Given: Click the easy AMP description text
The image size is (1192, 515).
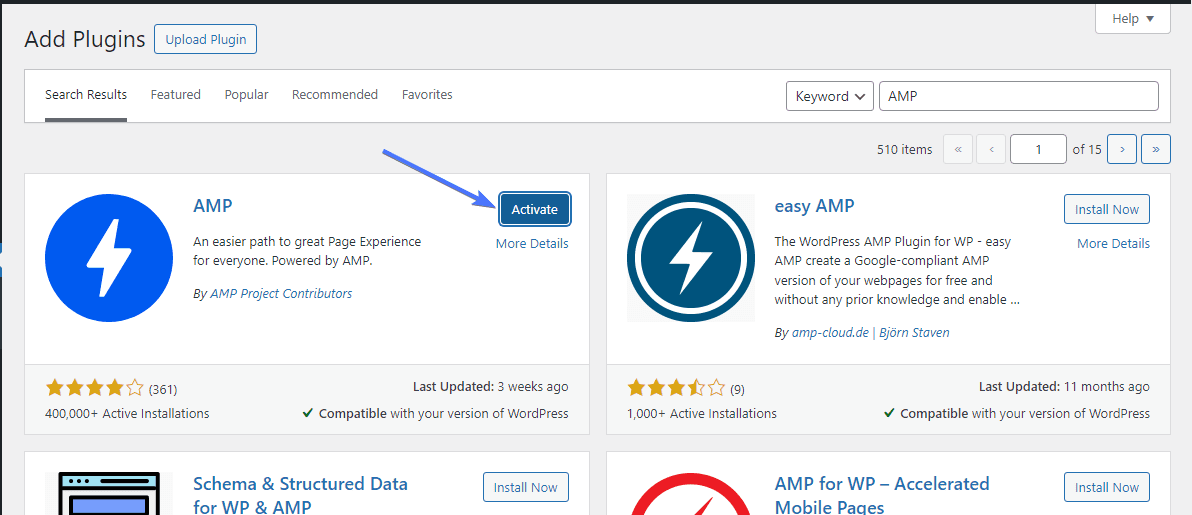Looking at the screenshot, I should (x=897, y=270).
